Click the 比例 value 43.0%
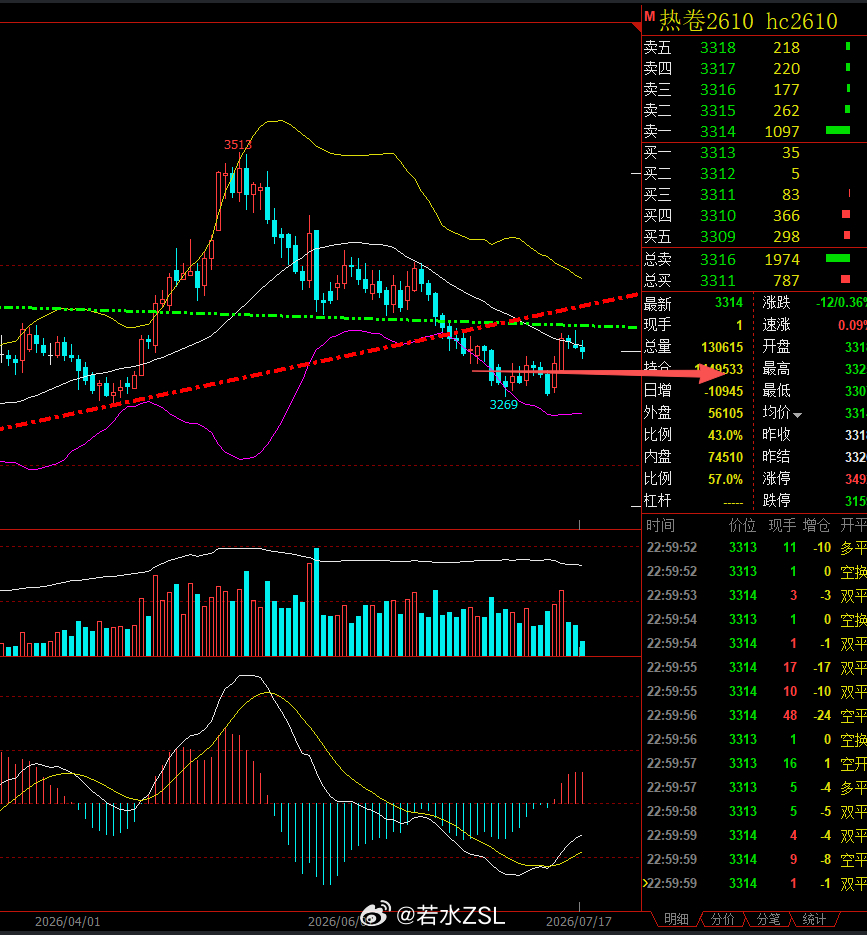This screenshot has height=935, width=867. click(x=726, y=435)
